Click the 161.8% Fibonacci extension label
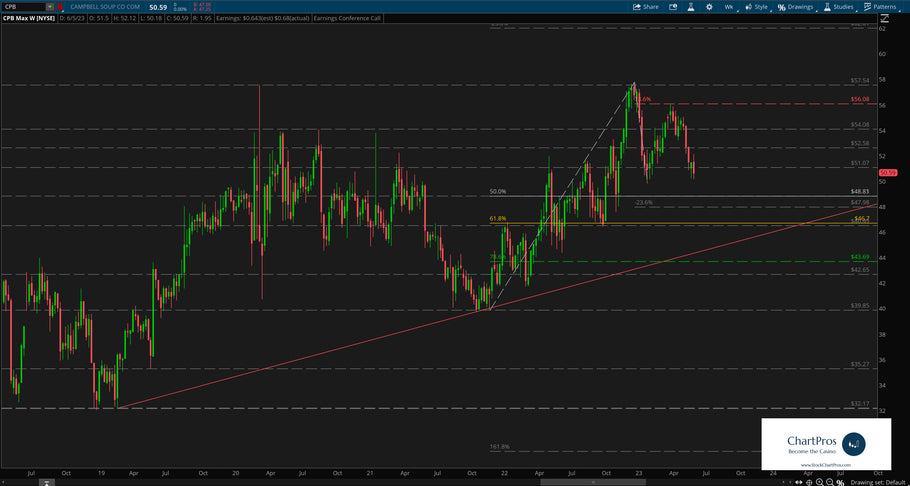910x486 pixels. (x=500, y=447)
